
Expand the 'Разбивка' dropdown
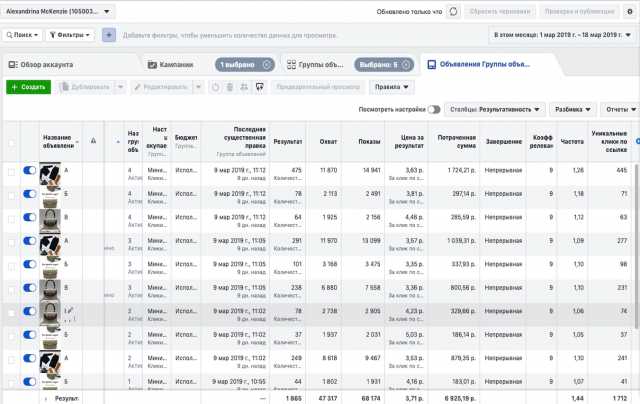coord(573,108)
